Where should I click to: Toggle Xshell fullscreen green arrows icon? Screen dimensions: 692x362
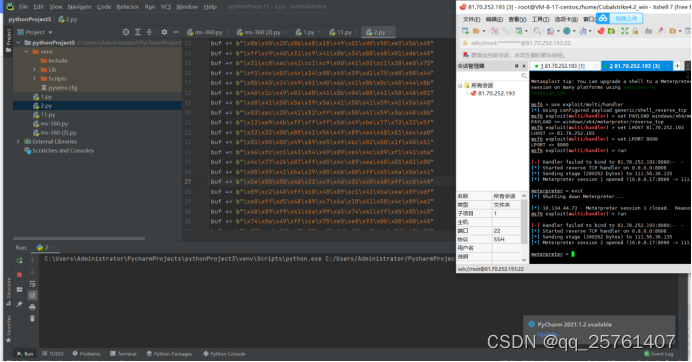tap(624, 31)
